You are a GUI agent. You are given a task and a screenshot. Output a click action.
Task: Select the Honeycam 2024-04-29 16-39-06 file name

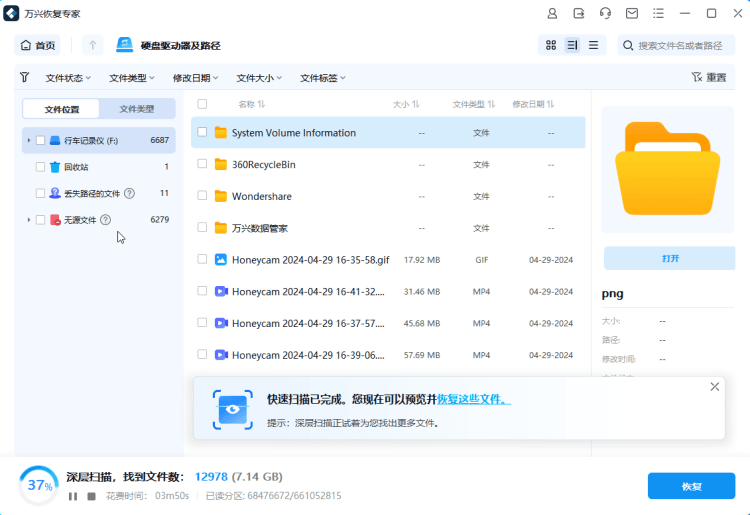(308, 355)
